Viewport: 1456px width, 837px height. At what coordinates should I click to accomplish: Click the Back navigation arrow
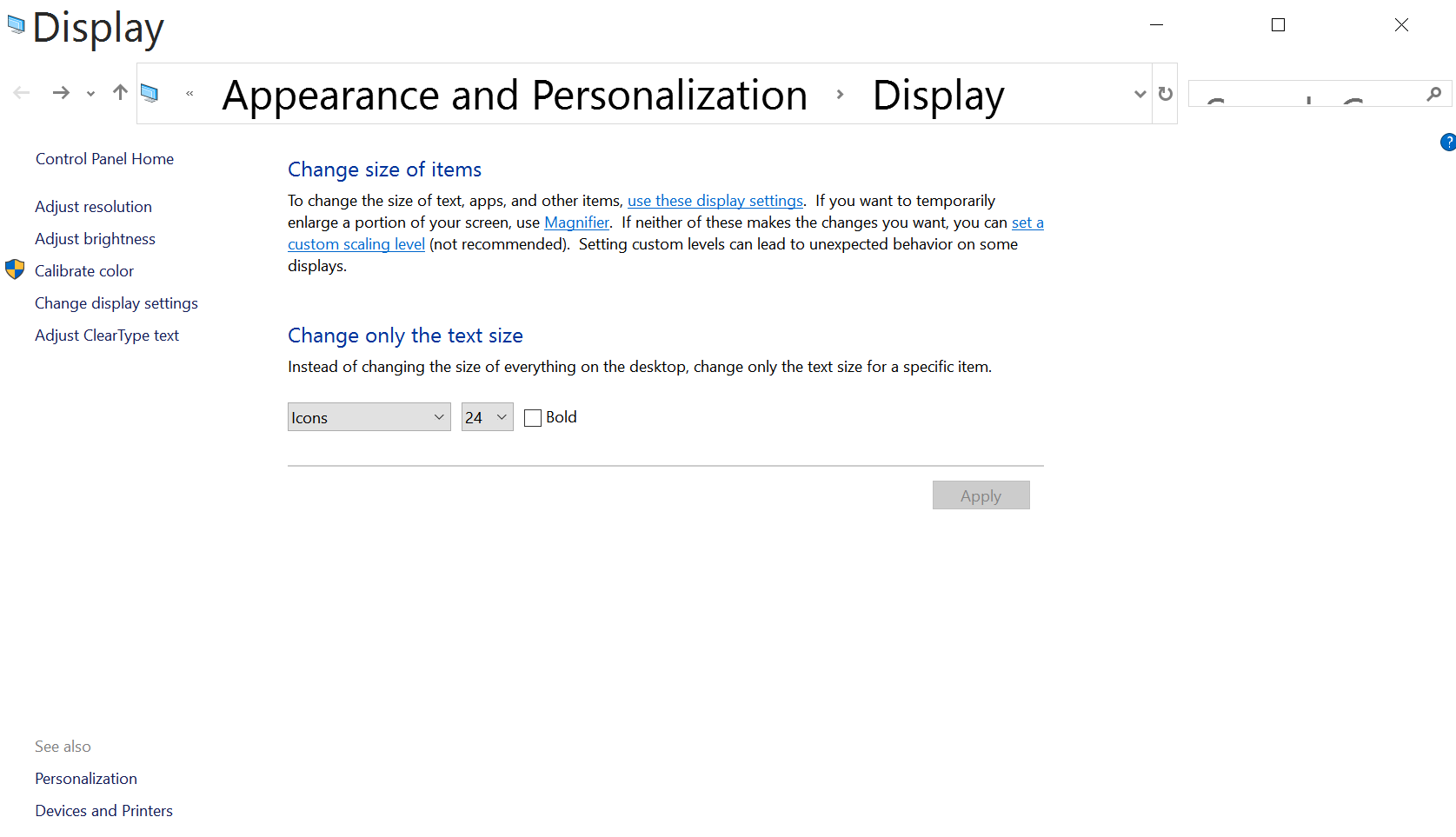[x=22, y=93]
